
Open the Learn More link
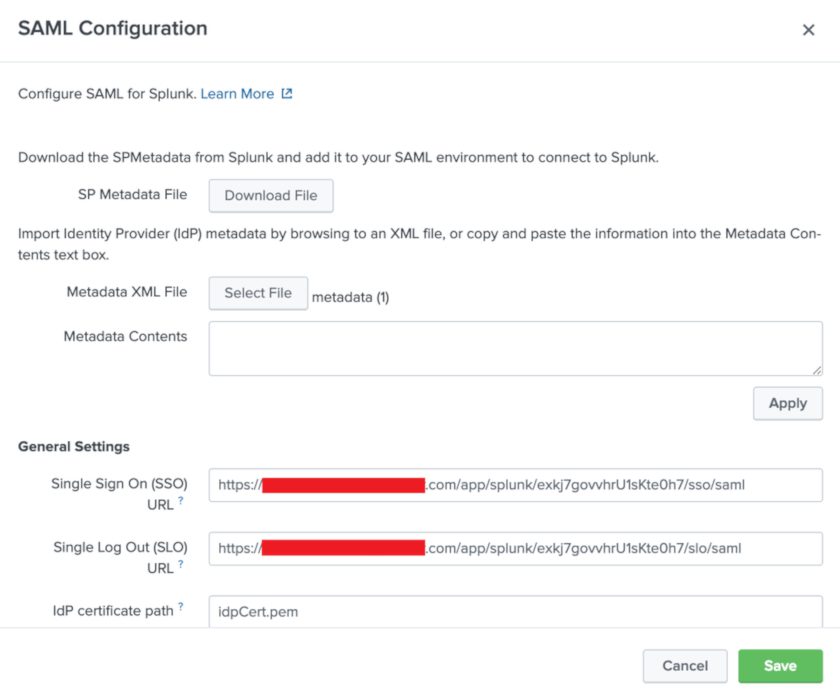click(237, 94)
